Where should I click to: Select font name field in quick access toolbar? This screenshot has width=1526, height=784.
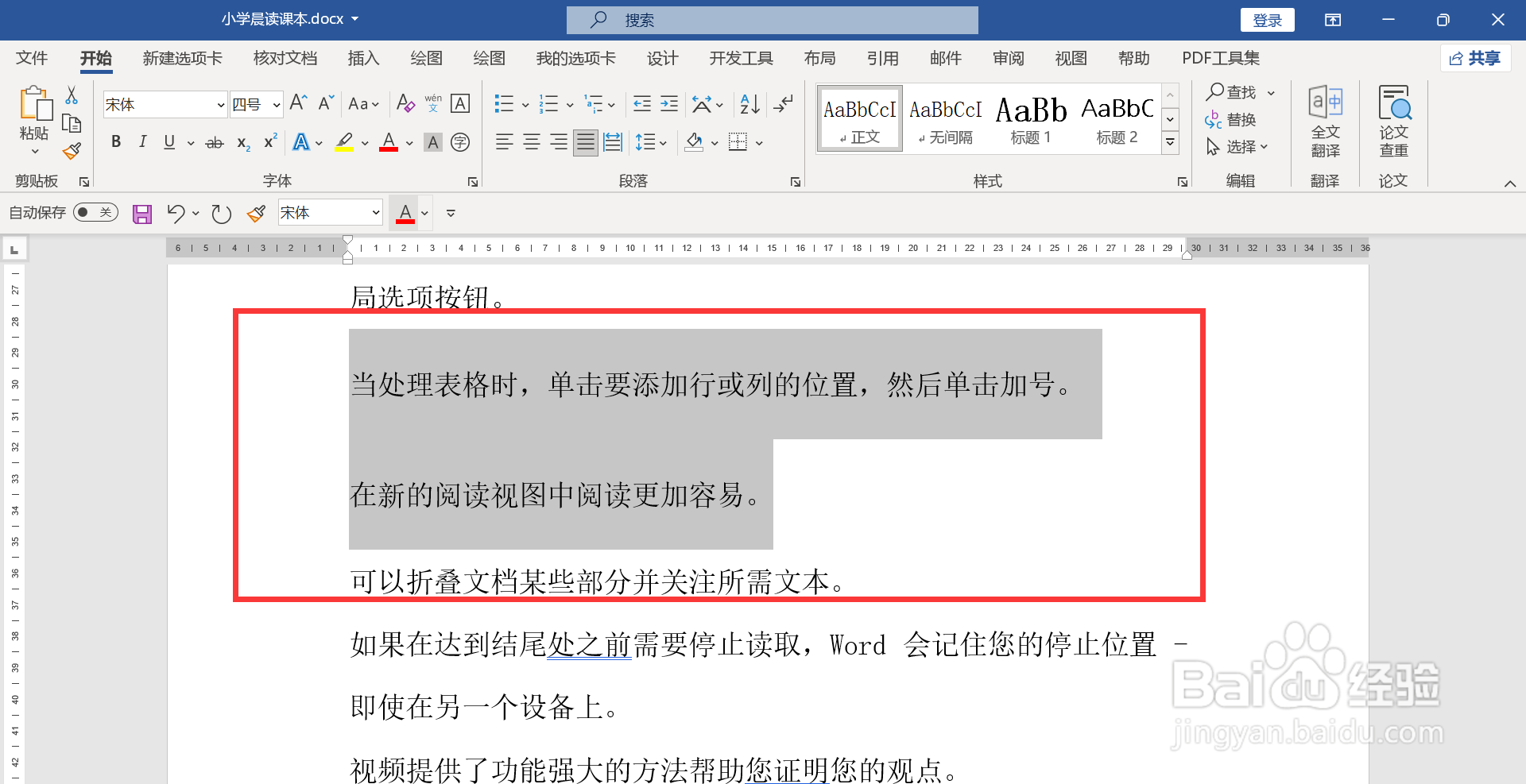[330, 213]
